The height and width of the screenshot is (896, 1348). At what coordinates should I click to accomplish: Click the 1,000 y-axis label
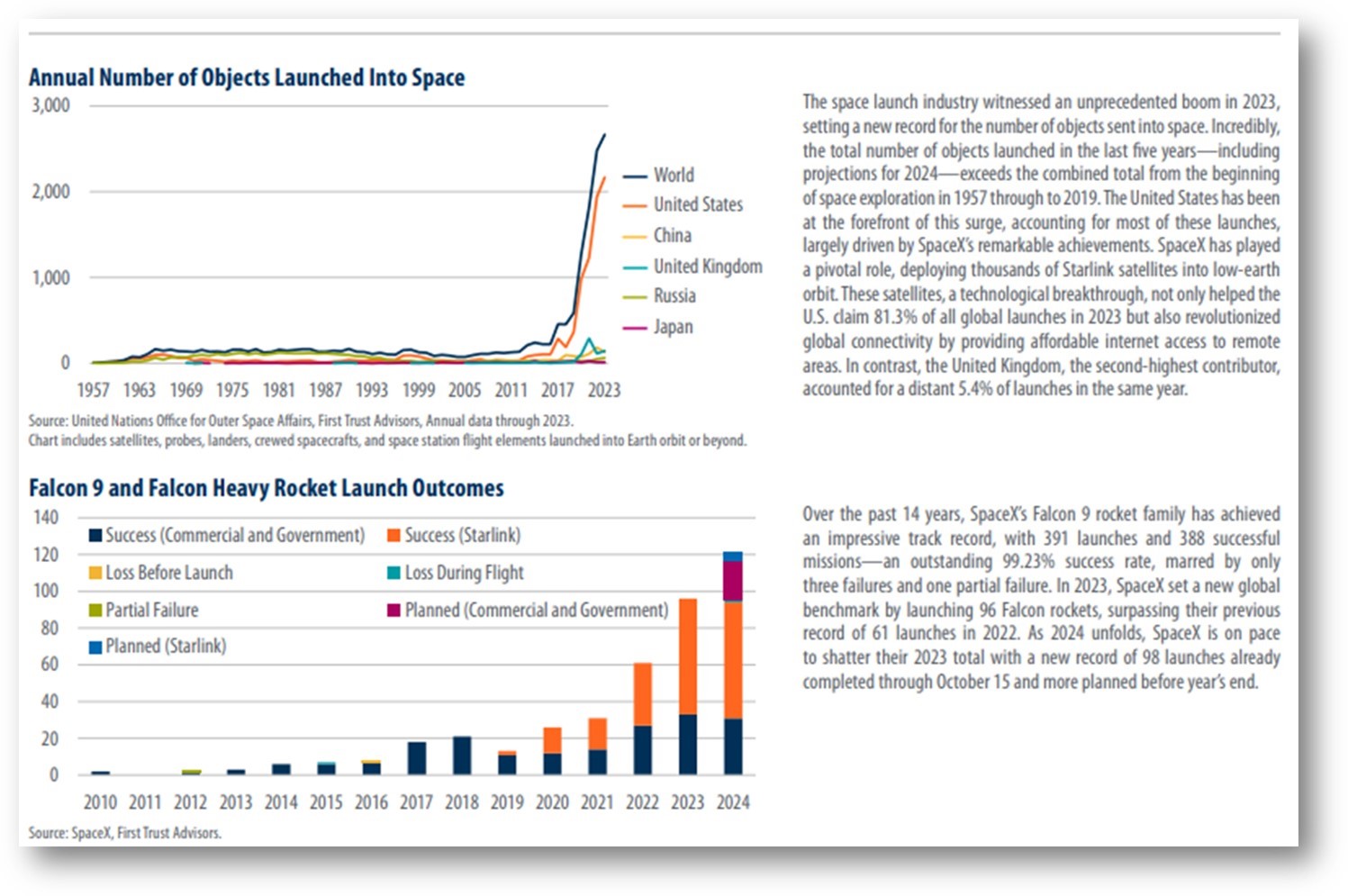(x=50, y=277)
